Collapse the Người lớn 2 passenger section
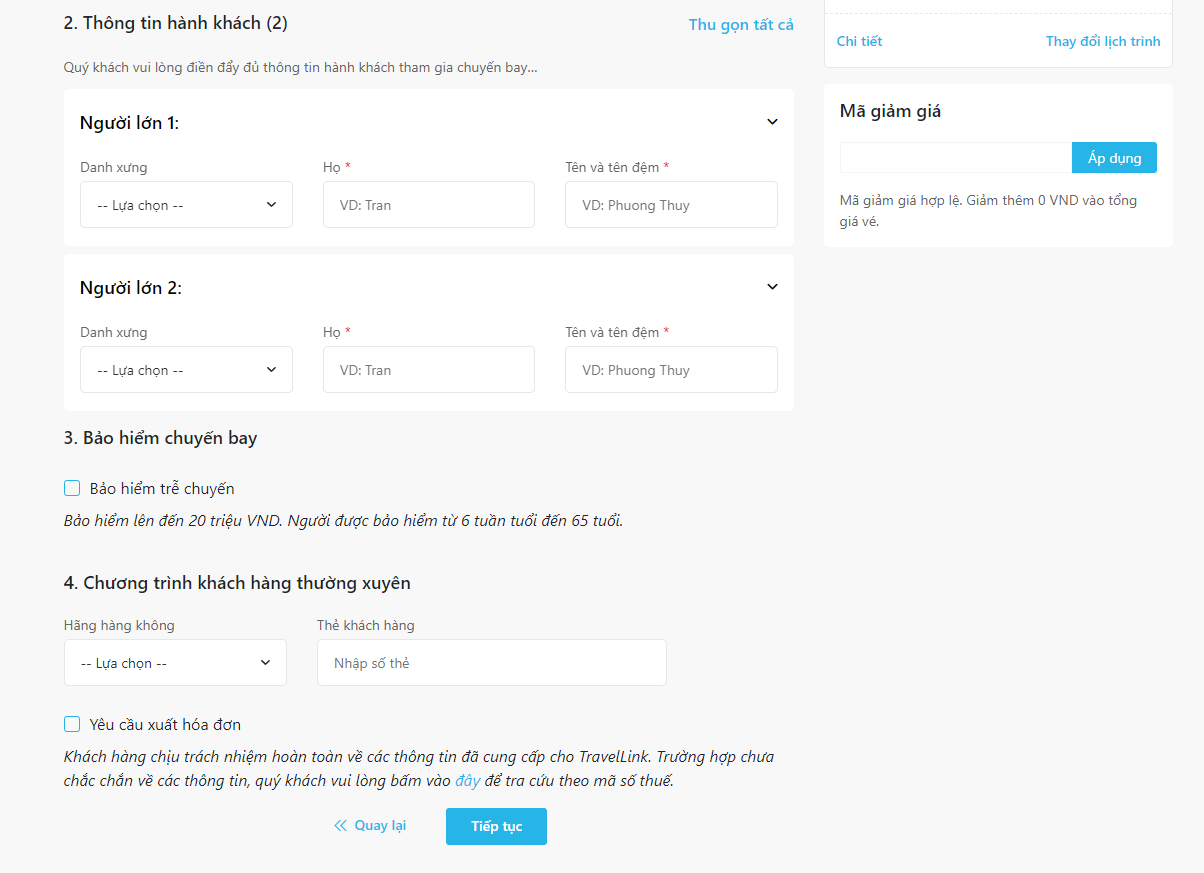Image resolution: width=1204 pixels, height=873 pixels. 772,287
